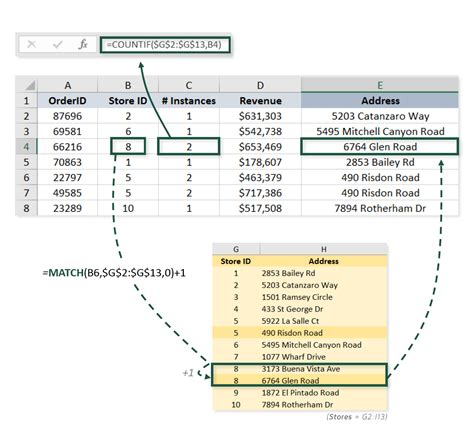
Task: Select cell with OrderID 70863
Action: [68, 162]
